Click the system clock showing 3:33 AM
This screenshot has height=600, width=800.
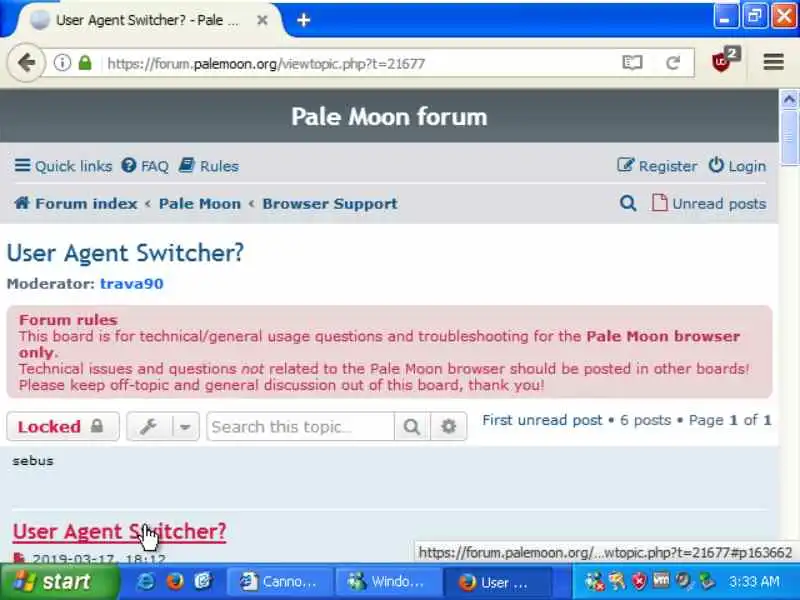coord(754,582)
